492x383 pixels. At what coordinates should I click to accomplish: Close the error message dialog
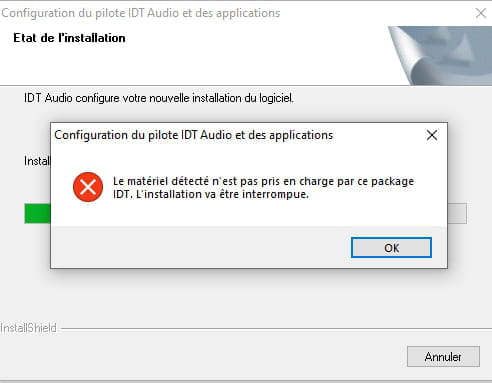[x=432, y=135]
